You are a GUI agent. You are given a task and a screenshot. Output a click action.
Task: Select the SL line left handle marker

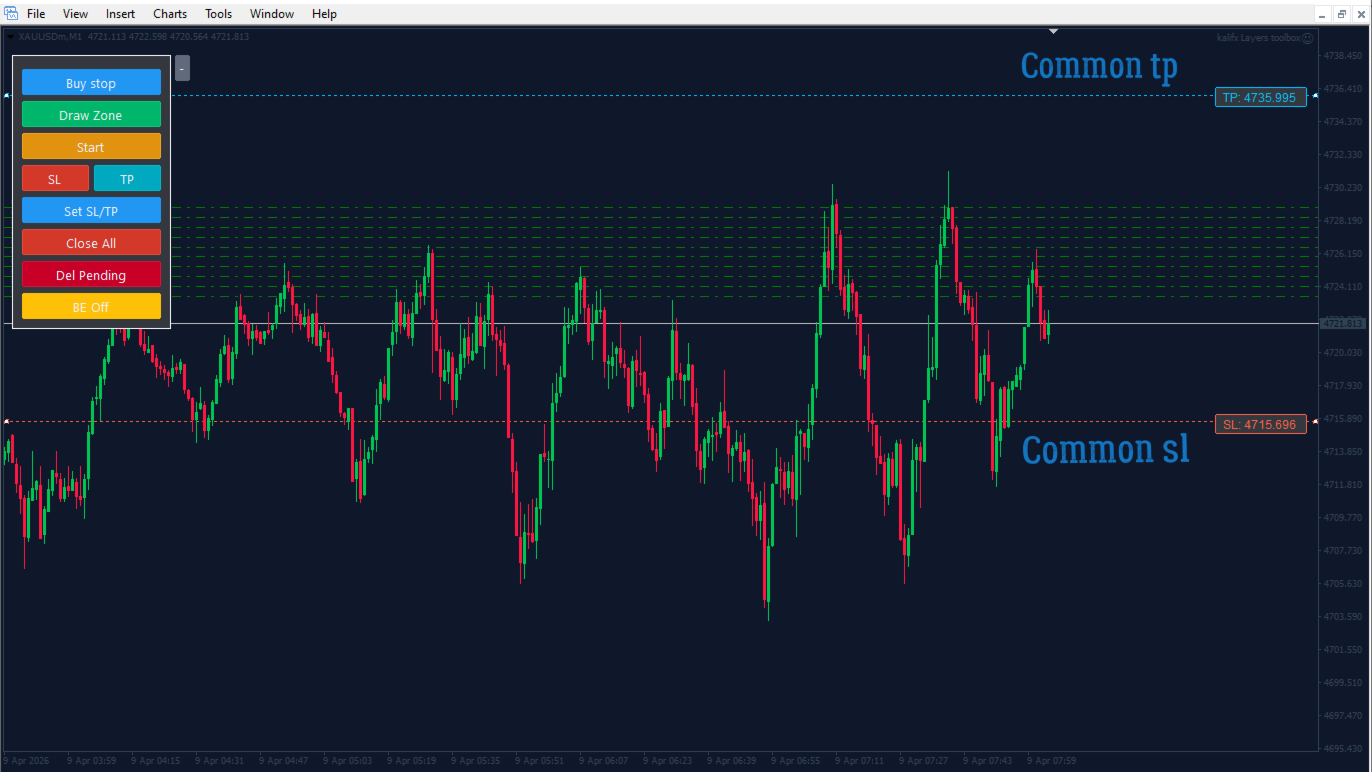pos(6,421)
